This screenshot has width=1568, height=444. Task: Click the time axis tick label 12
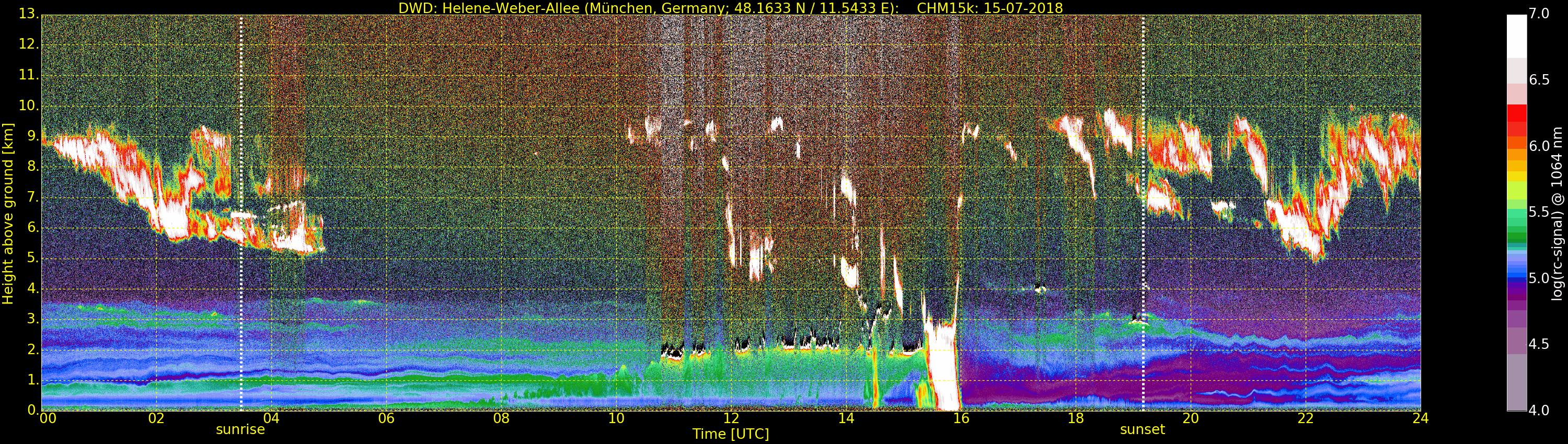pyautogui.click(x=731, y=418)
